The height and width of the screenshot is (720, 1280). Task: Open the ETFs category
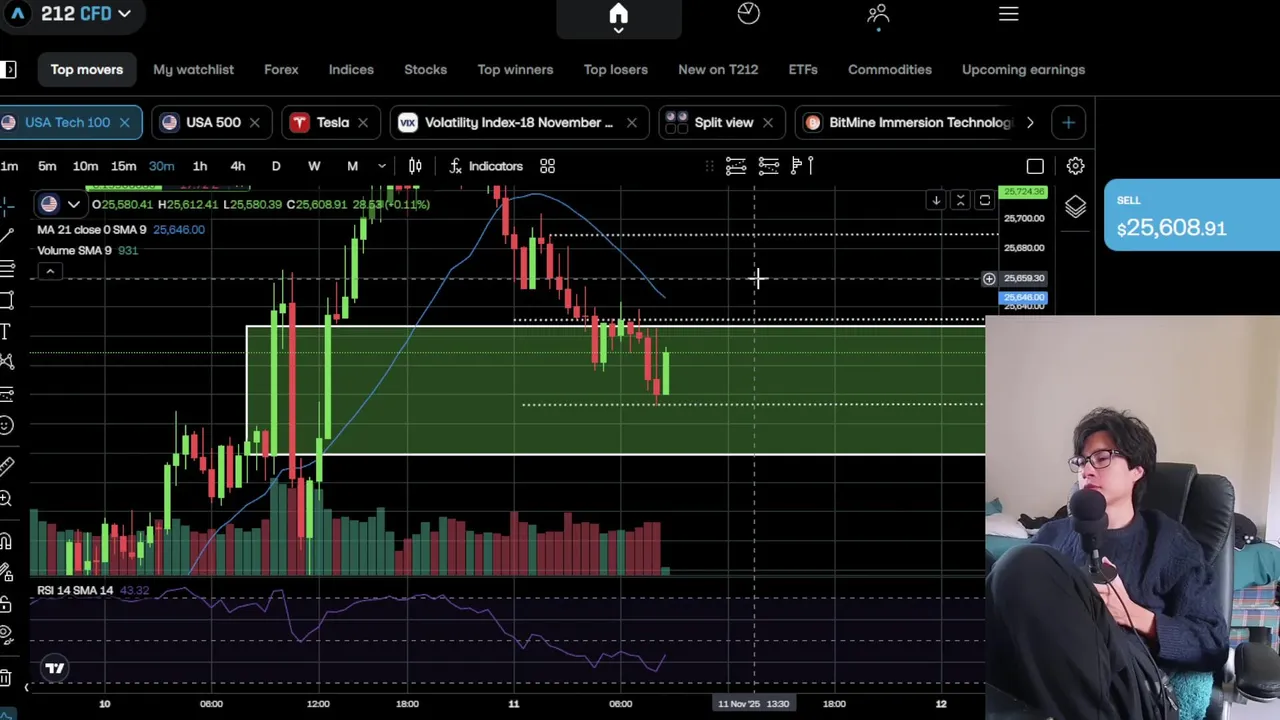pos(803,70)
